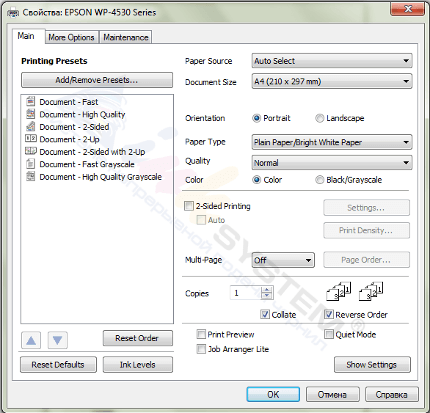
Task: Select Document - High Quality Grayscale text
Action: coord(101,177)
